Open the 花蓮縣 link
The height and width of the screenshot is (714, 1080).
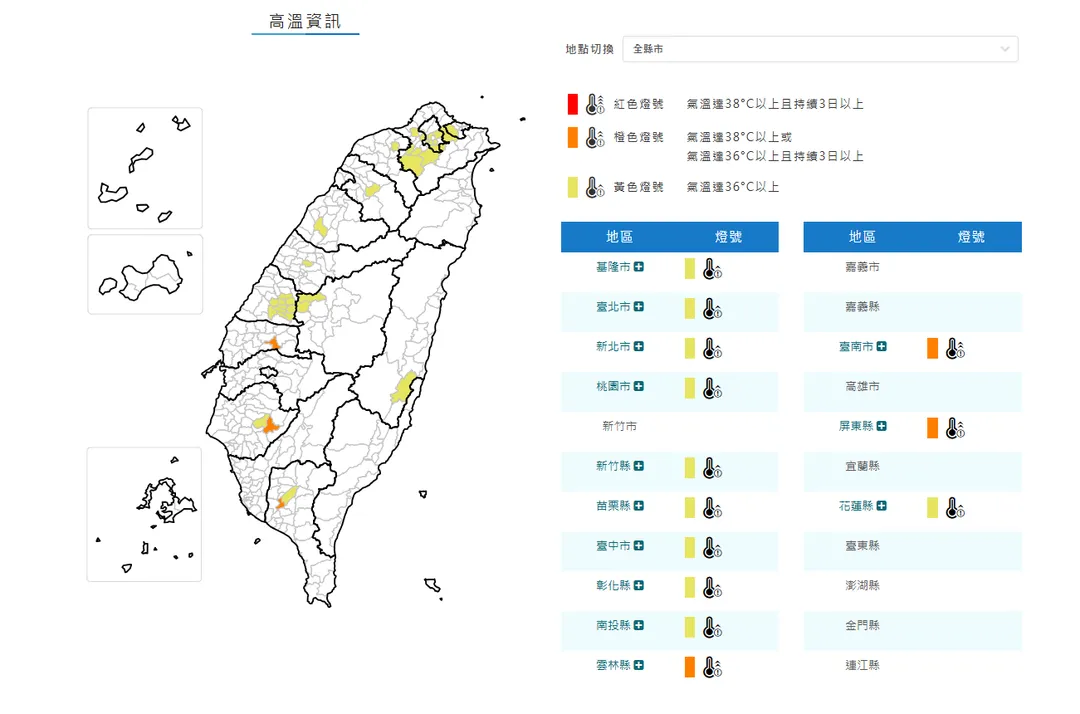(855, 506)
